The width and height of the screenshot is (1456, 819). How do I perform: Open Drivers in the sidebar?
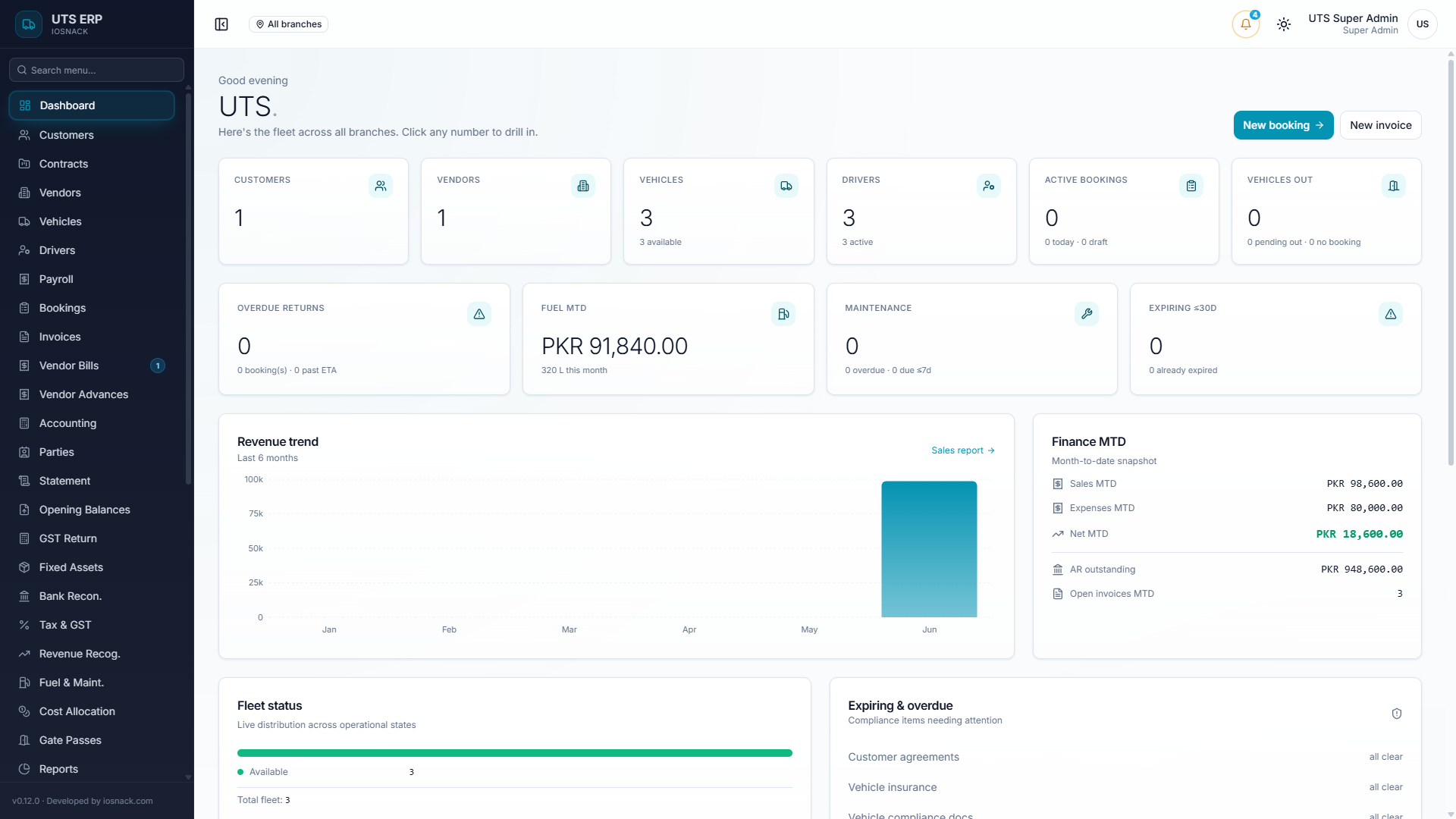click(92, 250)
